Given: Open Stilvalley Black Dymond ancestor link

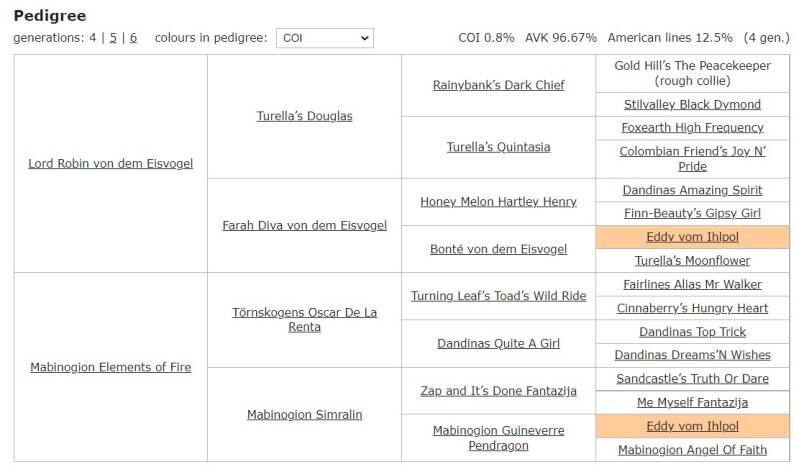Looking at the screenshot, I should [x=692, y=104].
